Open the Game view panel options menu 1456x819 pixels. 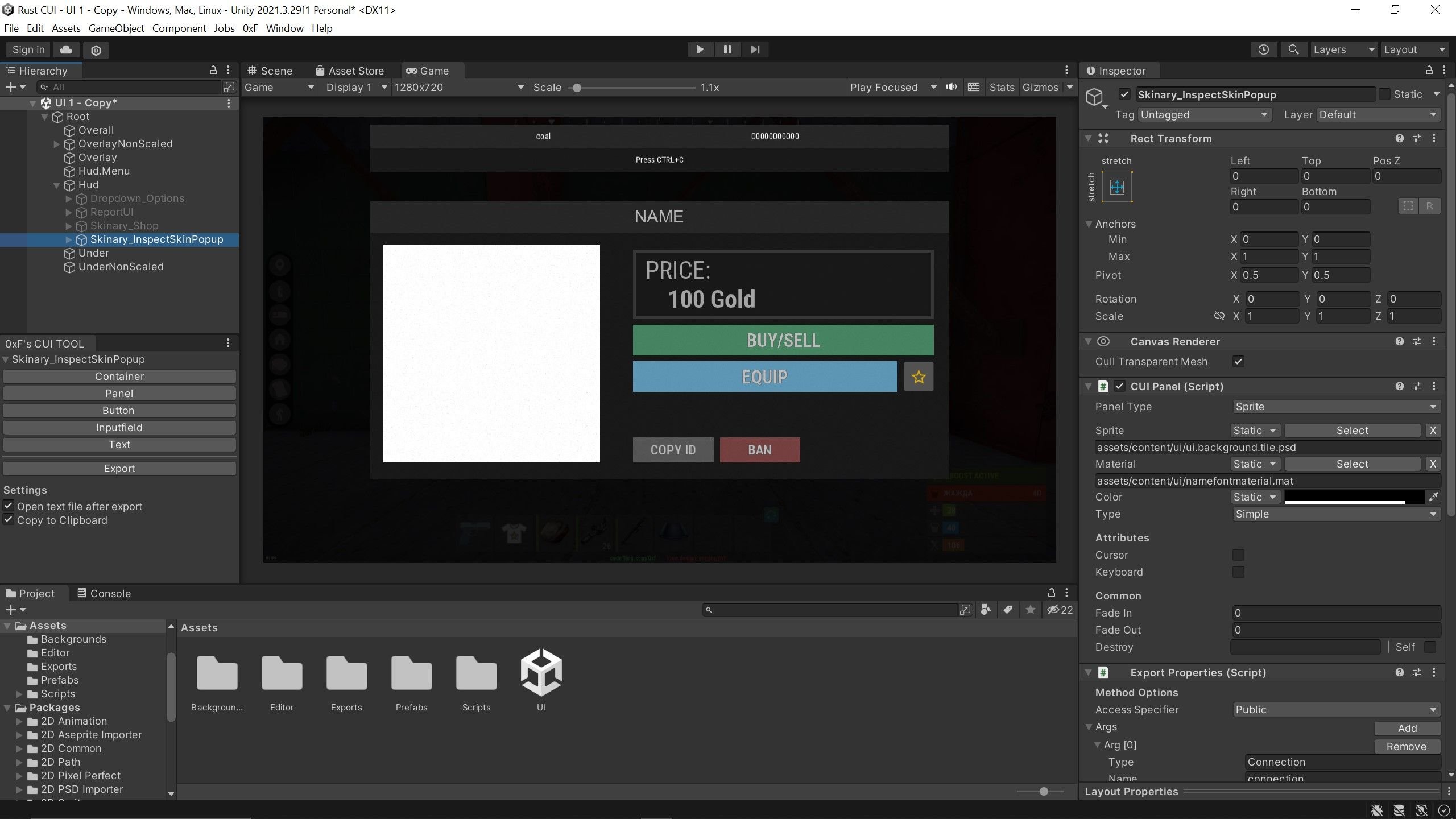1066,70
